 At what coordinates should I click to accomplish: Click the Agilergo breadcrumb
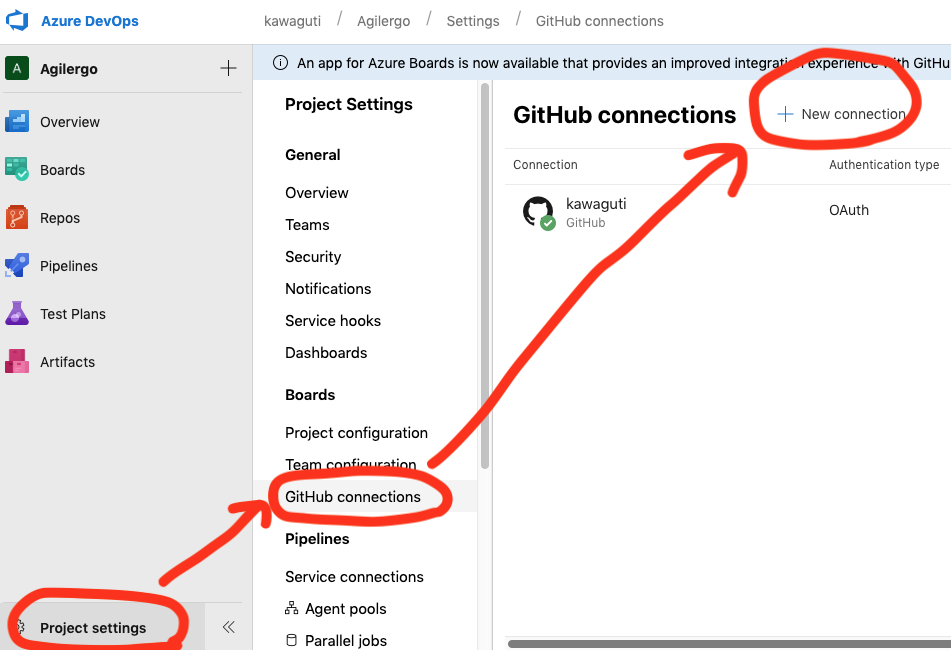coord(383,21)
